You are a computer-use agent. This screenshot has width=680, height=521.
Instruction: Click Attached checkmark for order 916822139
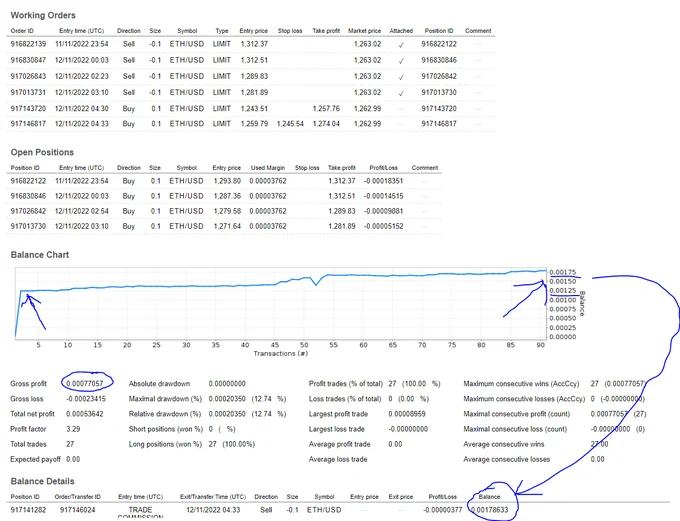click(x=401, y=45)
